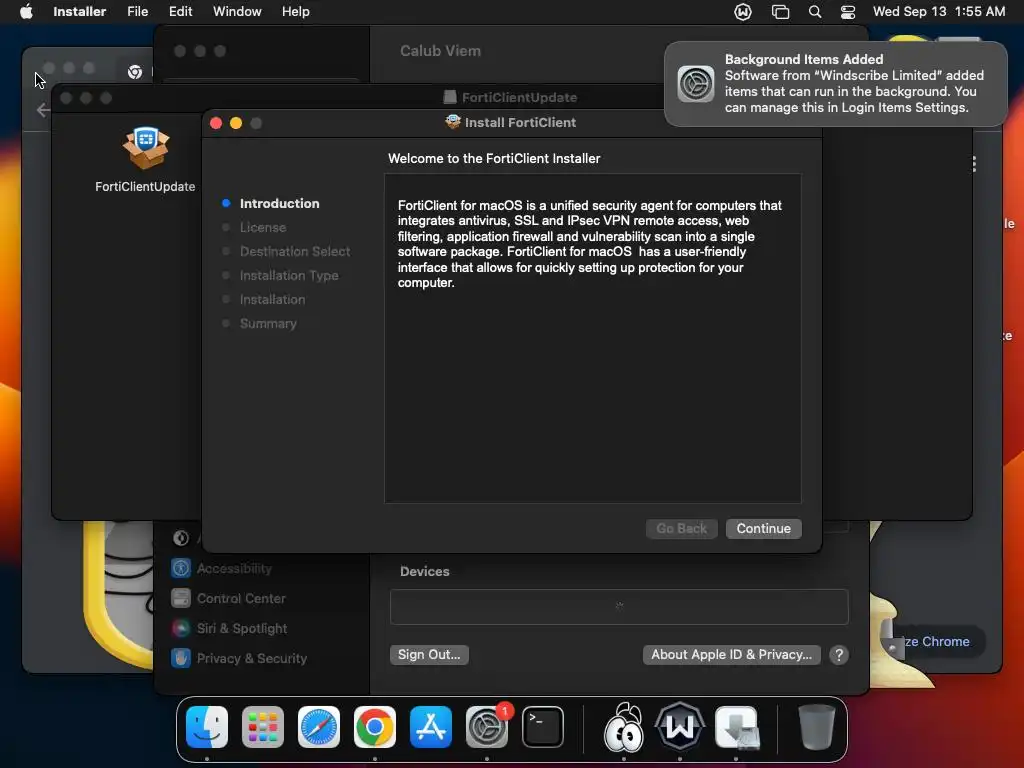This screenshot has height=768, width=1024.
Task: Open Spotlight search in menu bar
Action: tap(814, 12)
